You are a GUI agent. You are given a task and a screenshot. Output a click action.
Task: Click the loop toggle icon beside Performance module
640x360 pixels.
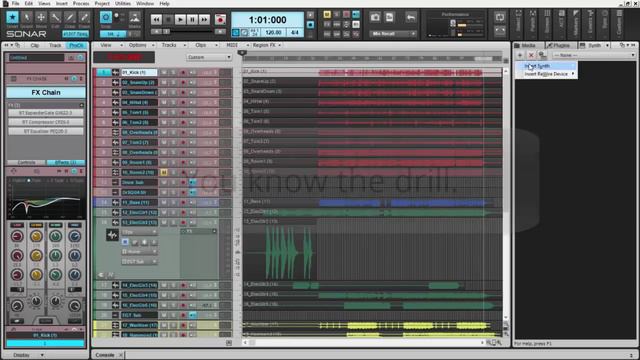(x=500, y=17)
